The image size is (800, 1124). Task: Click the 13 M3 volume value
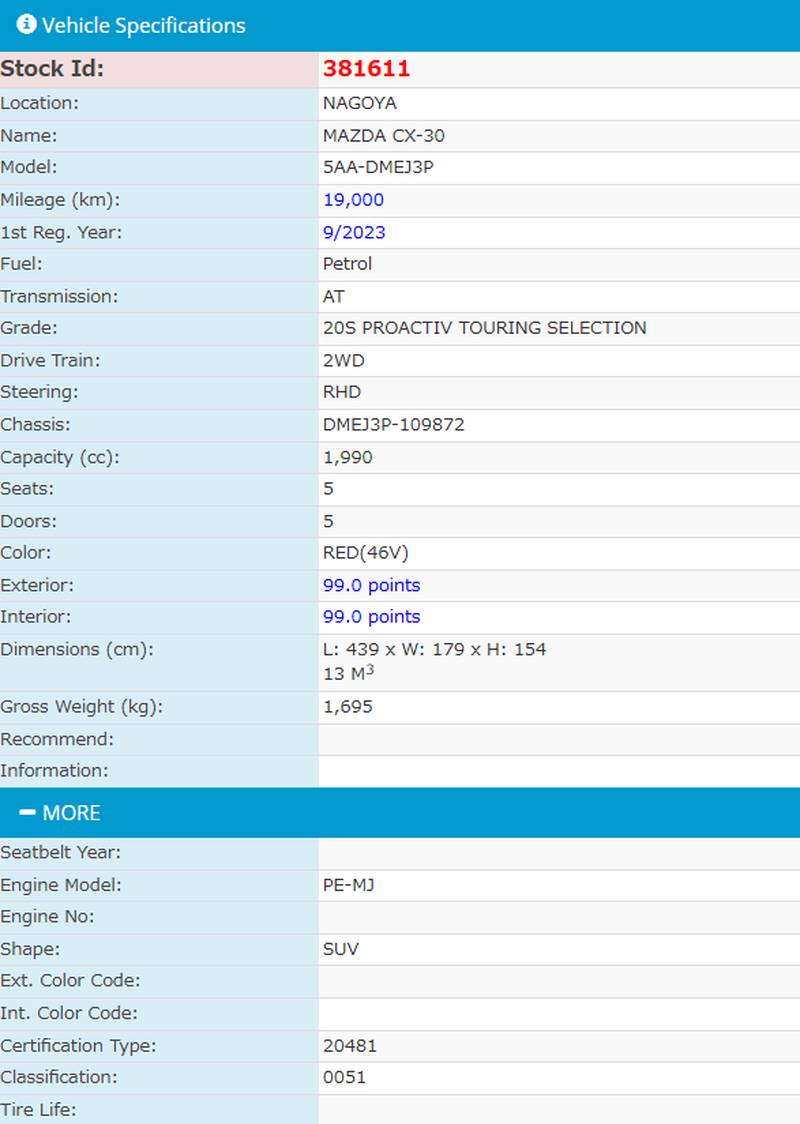[x=348, y=673]
